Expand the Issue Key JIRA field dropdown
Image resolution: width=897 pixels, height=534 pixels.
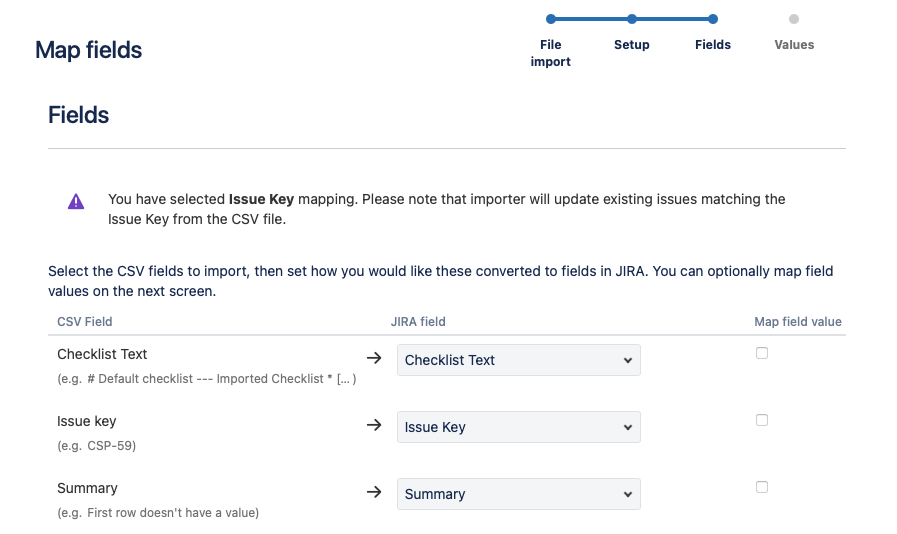pos(518,427)
